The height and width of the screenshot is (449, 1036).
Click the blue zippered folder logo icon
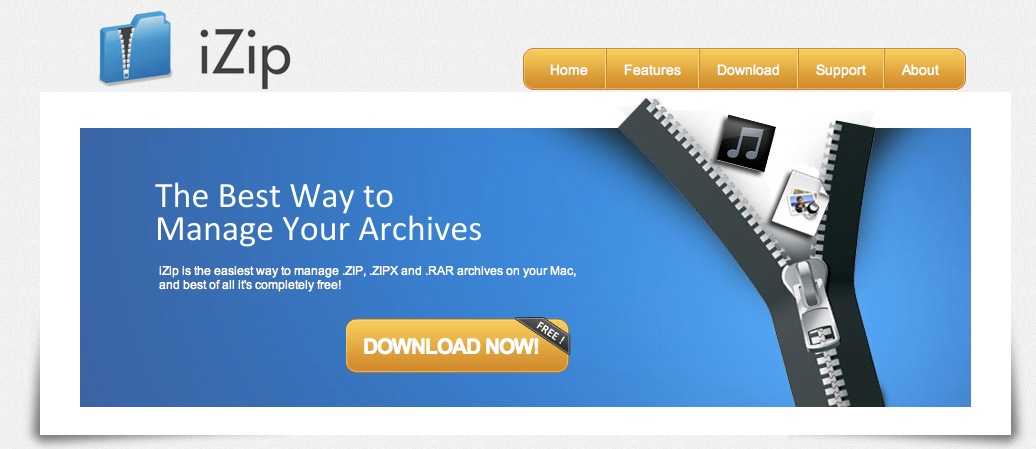coord(135,48)
